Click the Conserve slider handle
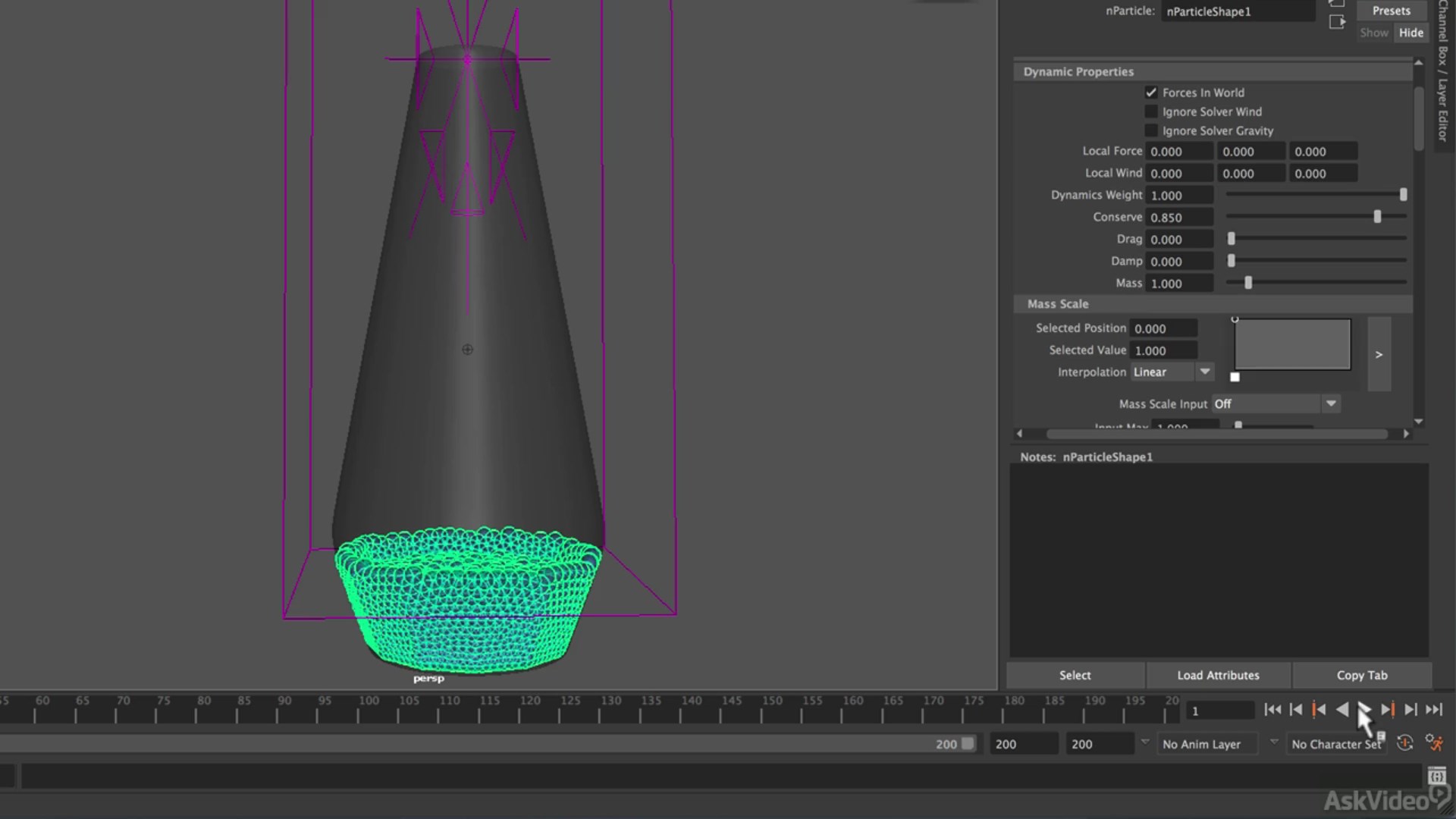The image size is (1456, 819). [1377, 217]
